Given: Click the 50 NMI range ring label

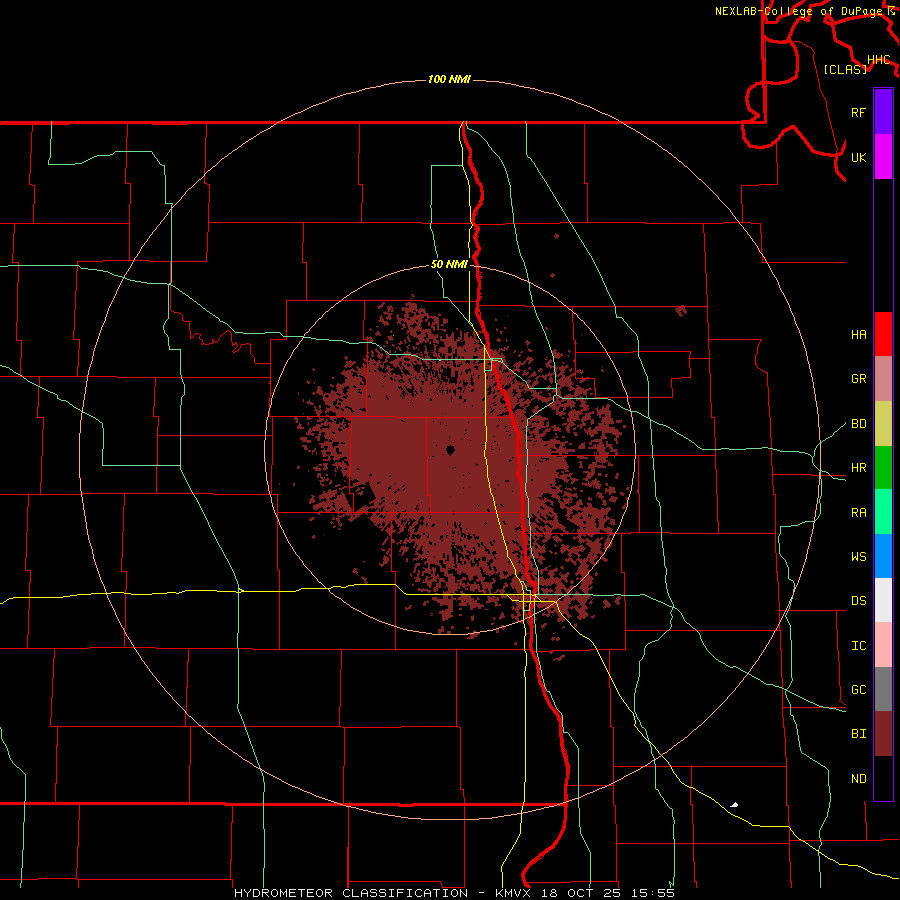Looking at the screenshot, I should [x=449, y=265].
